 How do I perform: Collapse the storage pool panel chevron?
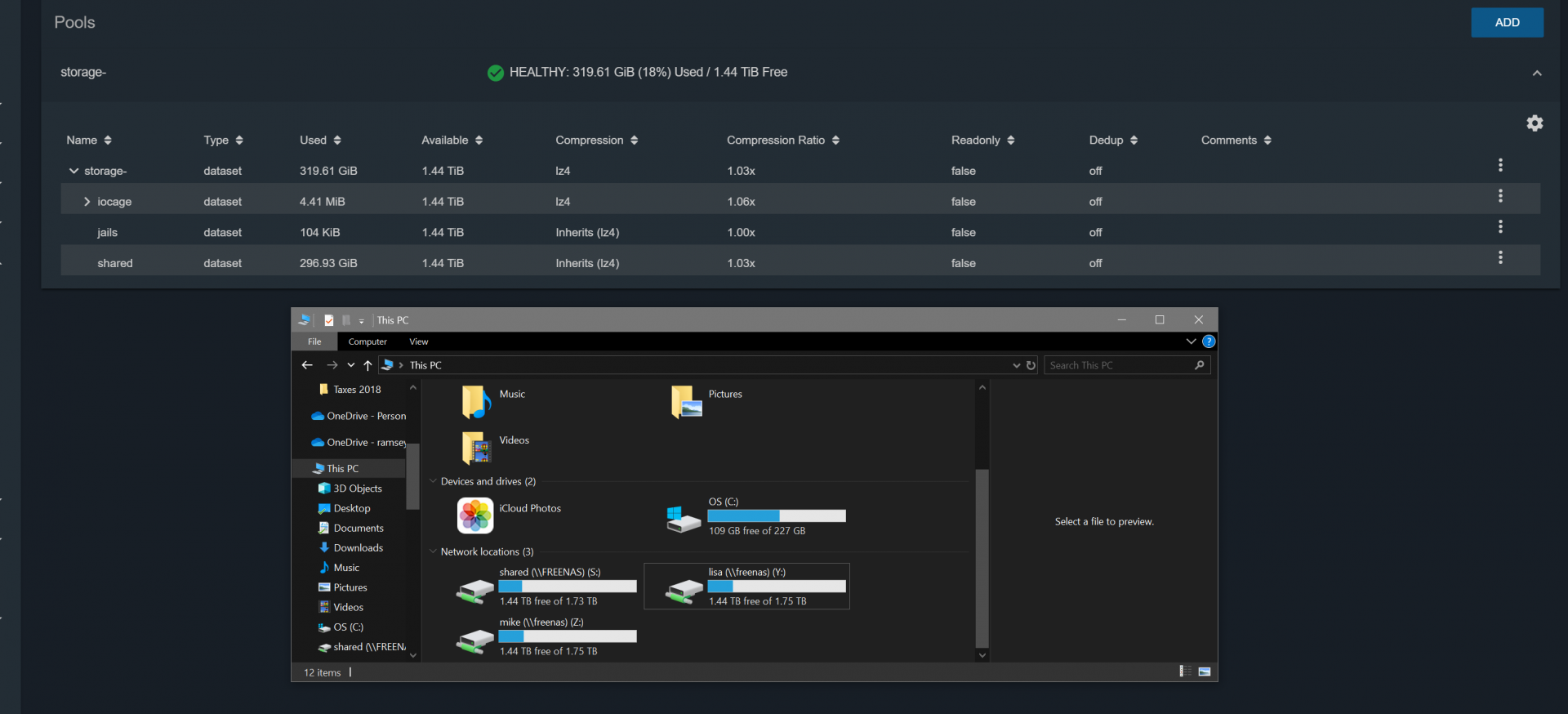(1537, 73)
